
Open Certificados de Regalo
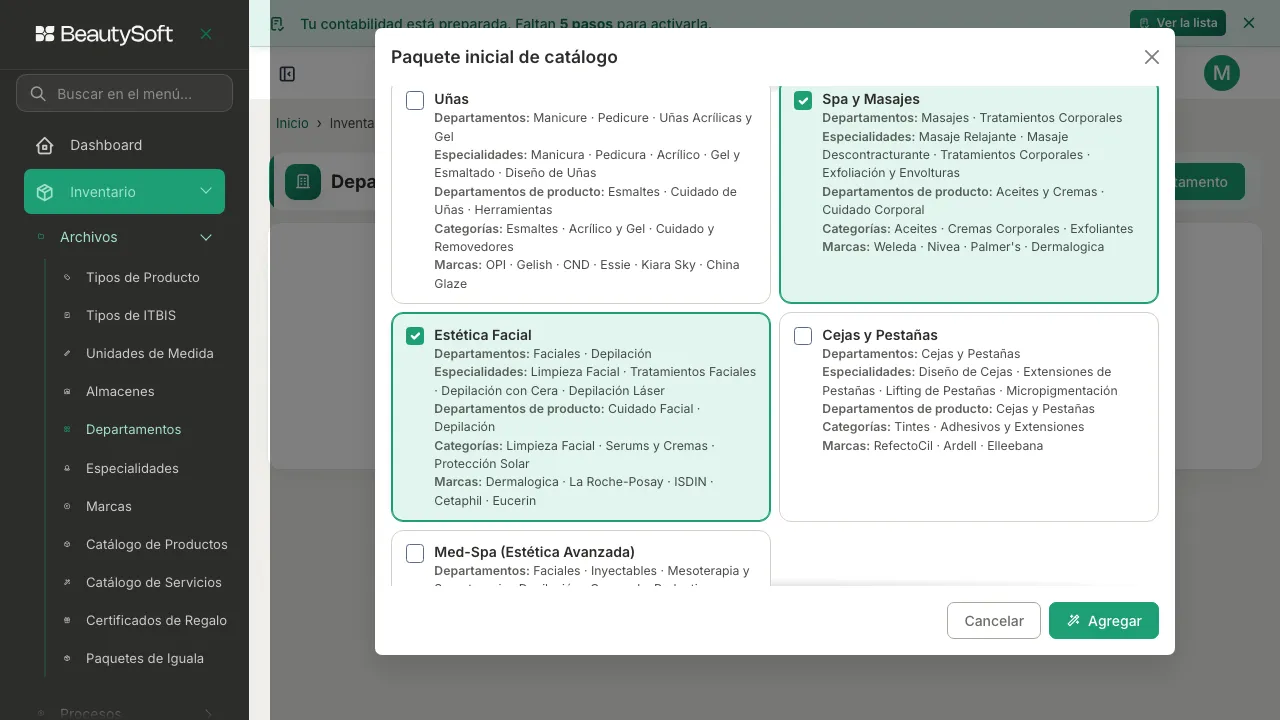tap(156, 620)
